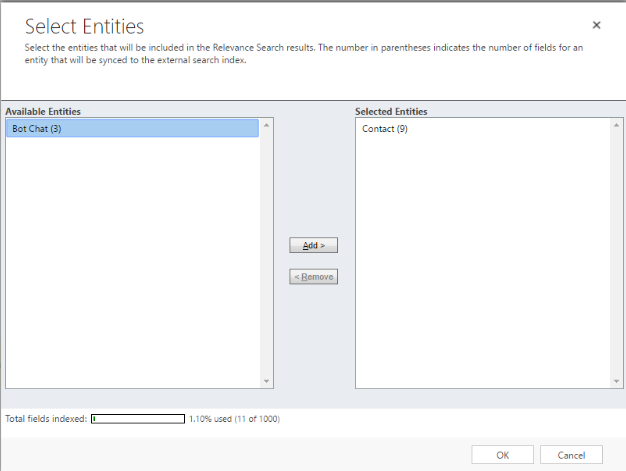
Task: Click Selected Entities list down scroll arrow
Action: point(616,382)
